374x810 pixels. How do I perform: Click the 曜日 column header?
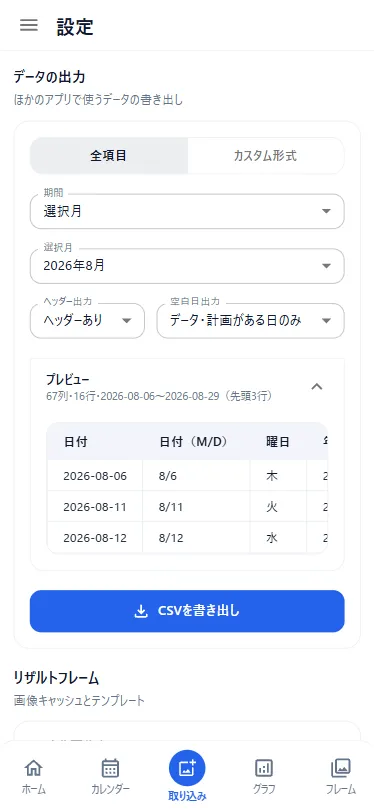click(x=277, y=442)
